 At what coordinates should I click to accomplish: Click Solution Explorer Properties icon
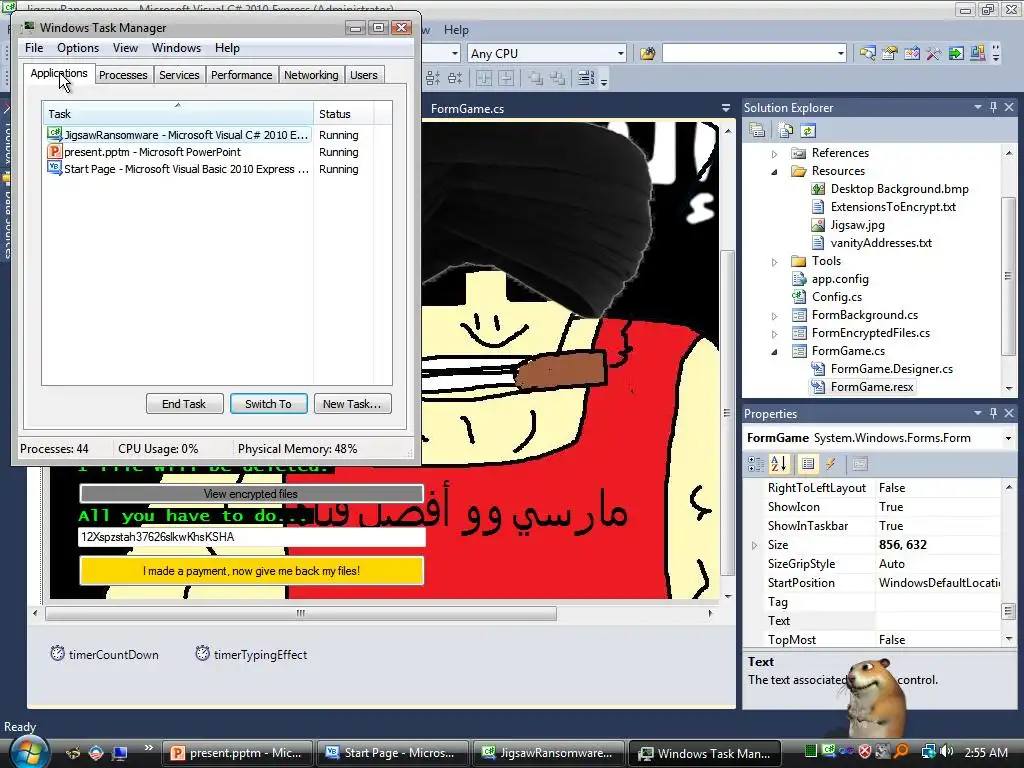[758, 131]
